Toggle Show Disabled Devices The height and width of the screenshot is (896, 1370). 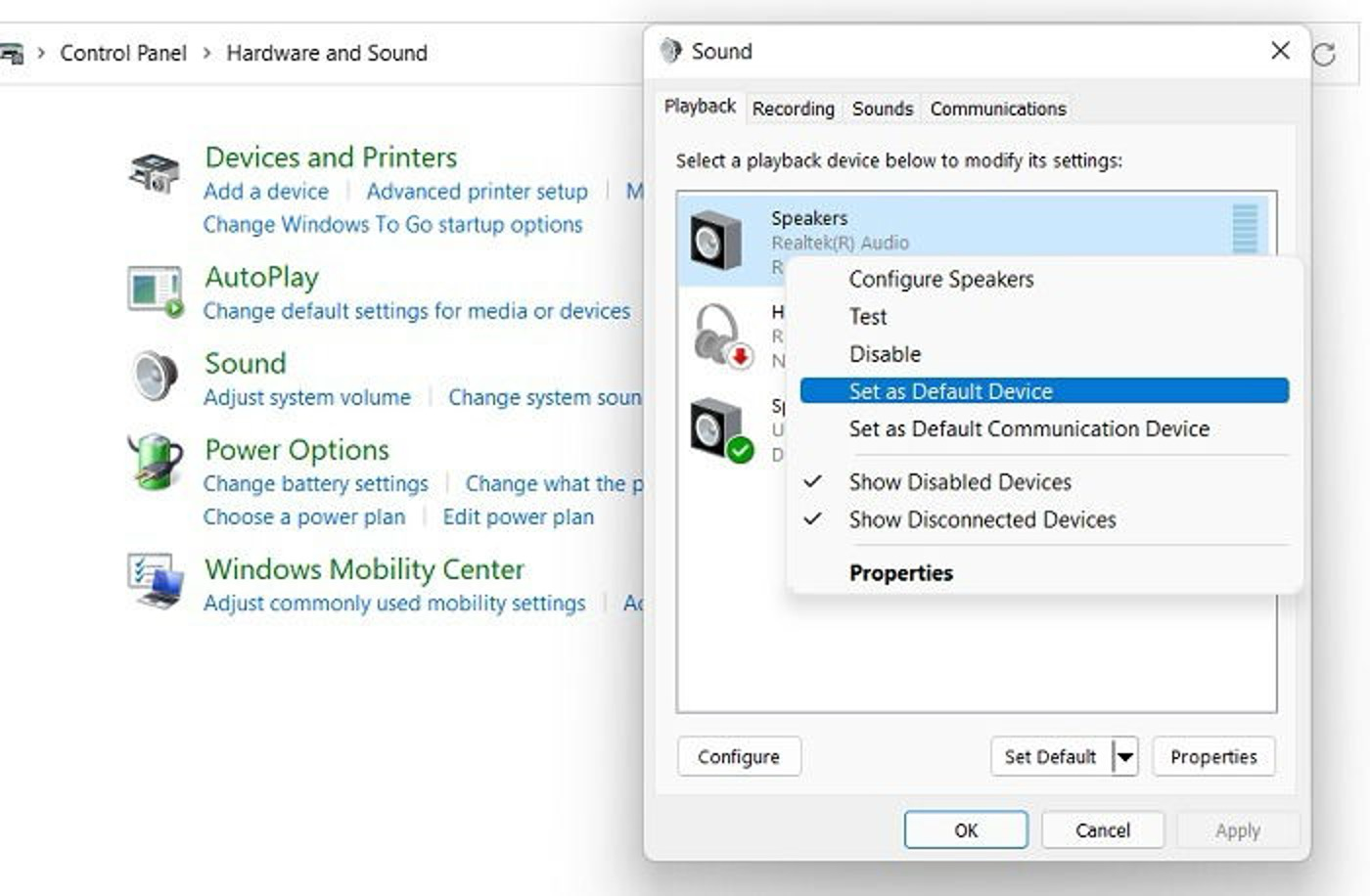point(958,481)
